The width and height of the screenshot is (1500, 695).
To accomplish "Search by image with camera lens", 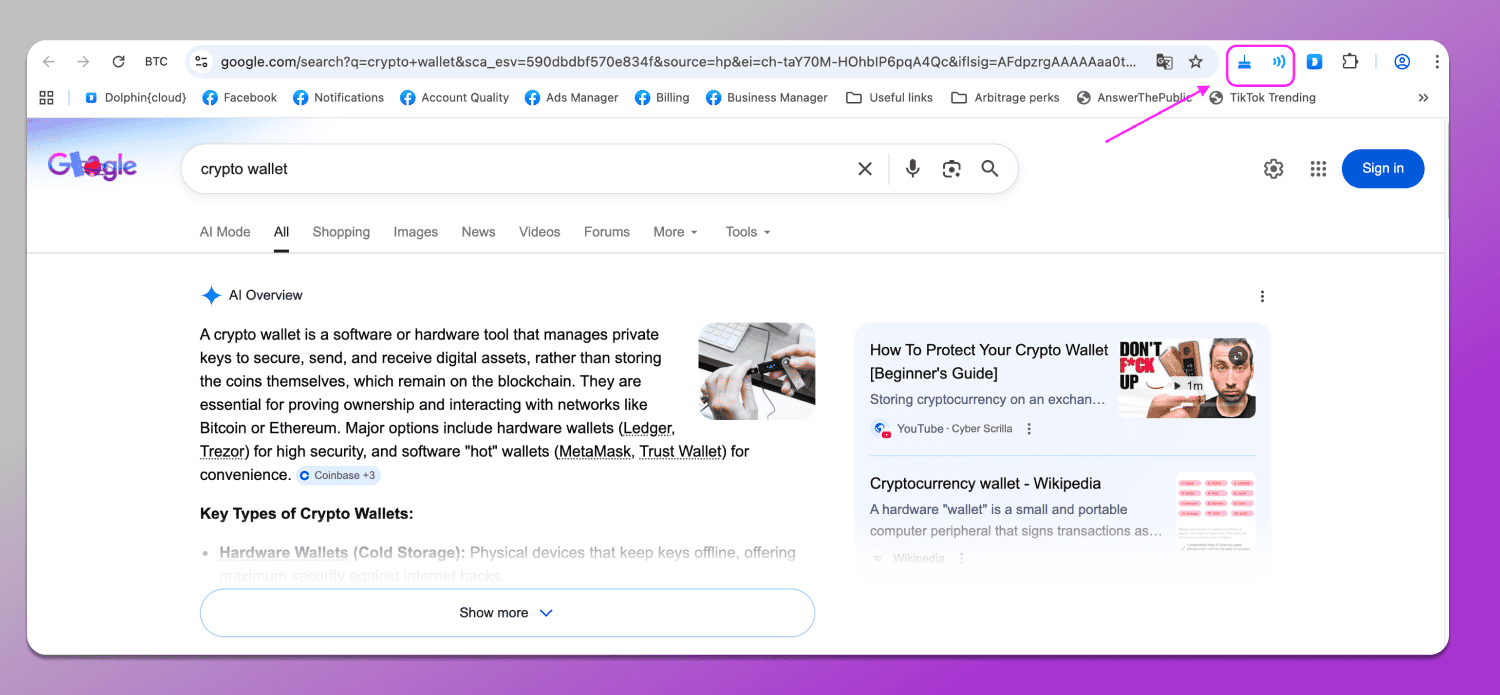I will point(951,169).
